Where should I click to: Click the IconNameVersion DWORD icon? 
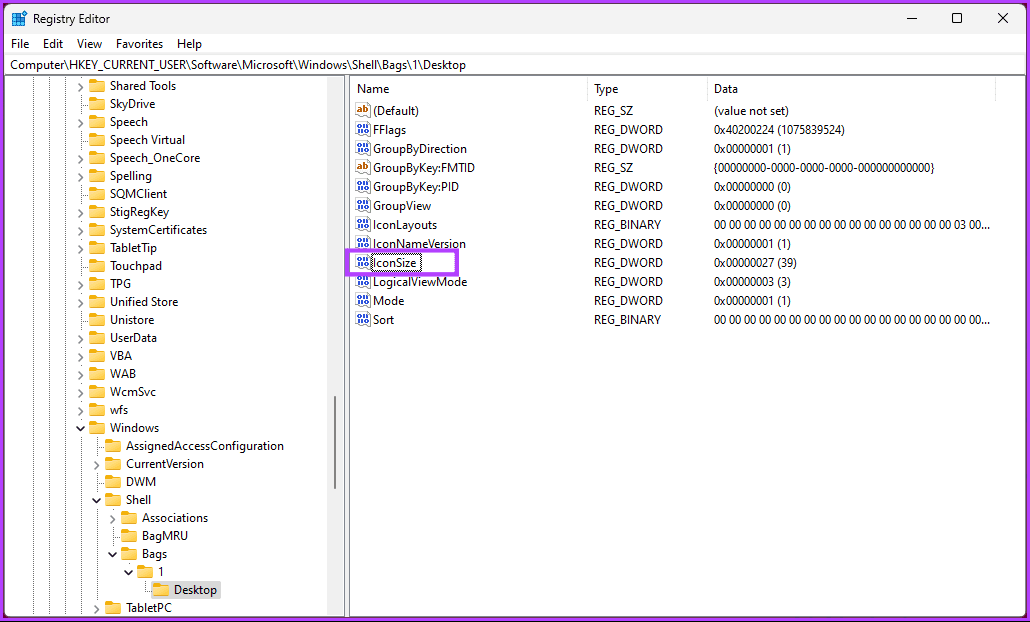point(363,244)
